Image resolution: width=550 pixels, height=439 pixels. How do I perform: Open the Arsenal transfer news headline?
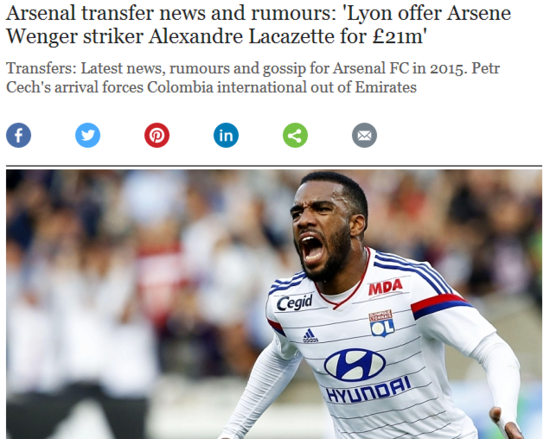[x=259, y=25]
